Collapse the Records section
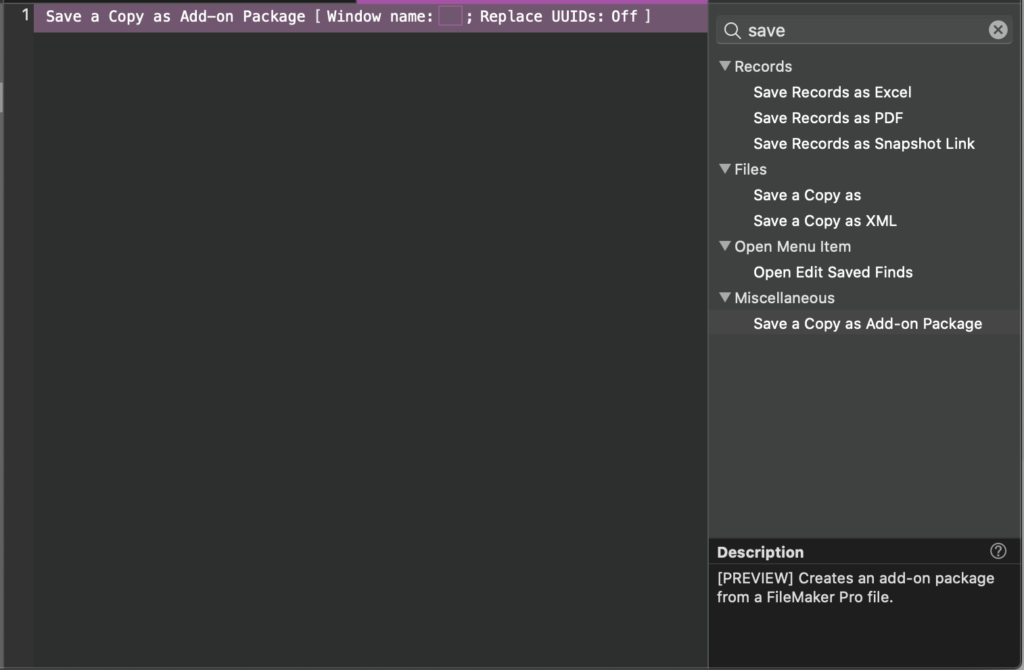 725,66
